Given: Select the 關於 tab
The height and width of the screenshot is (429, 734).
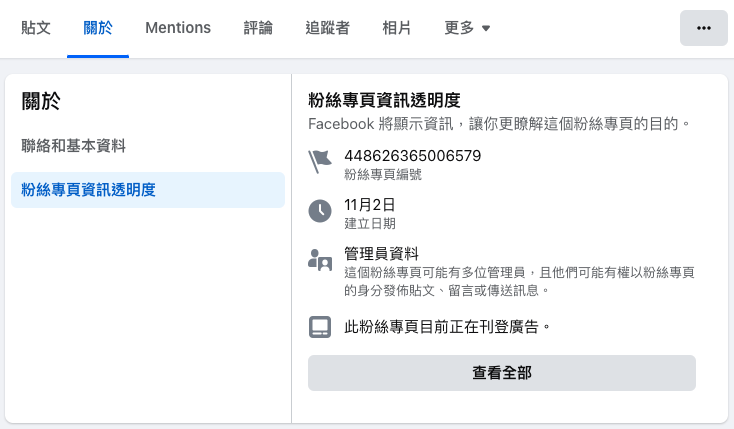Looking at the screenshot, I should click(x=98, y=28).
